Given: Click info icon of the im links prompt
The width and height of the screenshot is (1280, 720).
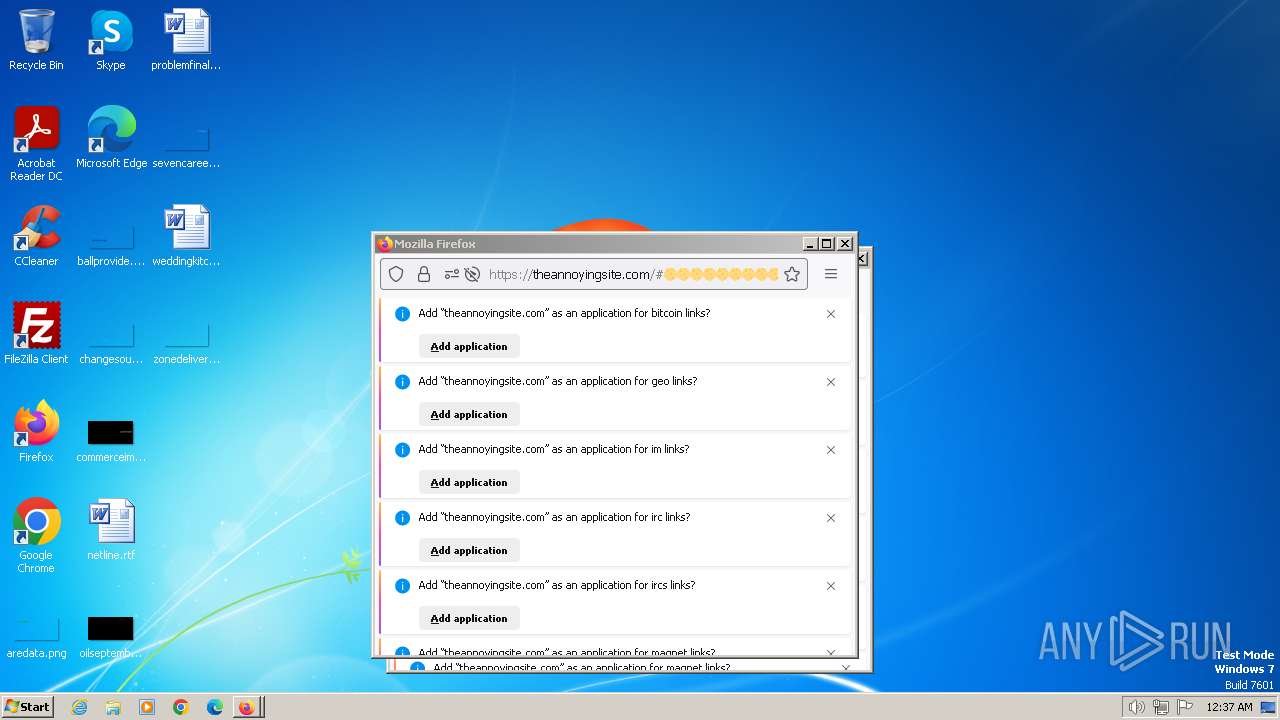Looking at the screenshot, I should [402, 450].
